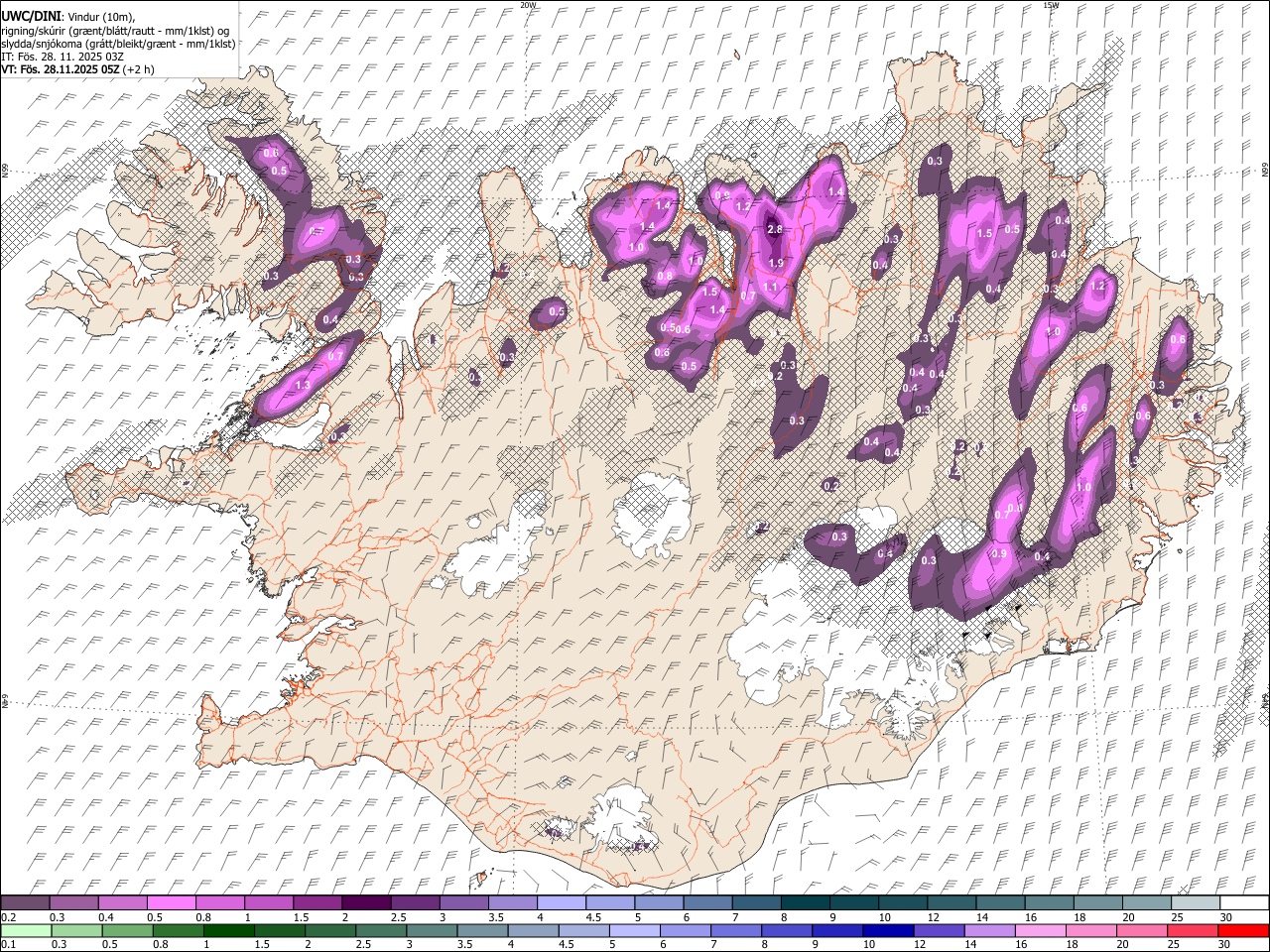Viewport: 1270px width, 952px height.
Task: Pick purple snow swatch between 0.3 and 0.4
Action: click(x=73, y=902)
